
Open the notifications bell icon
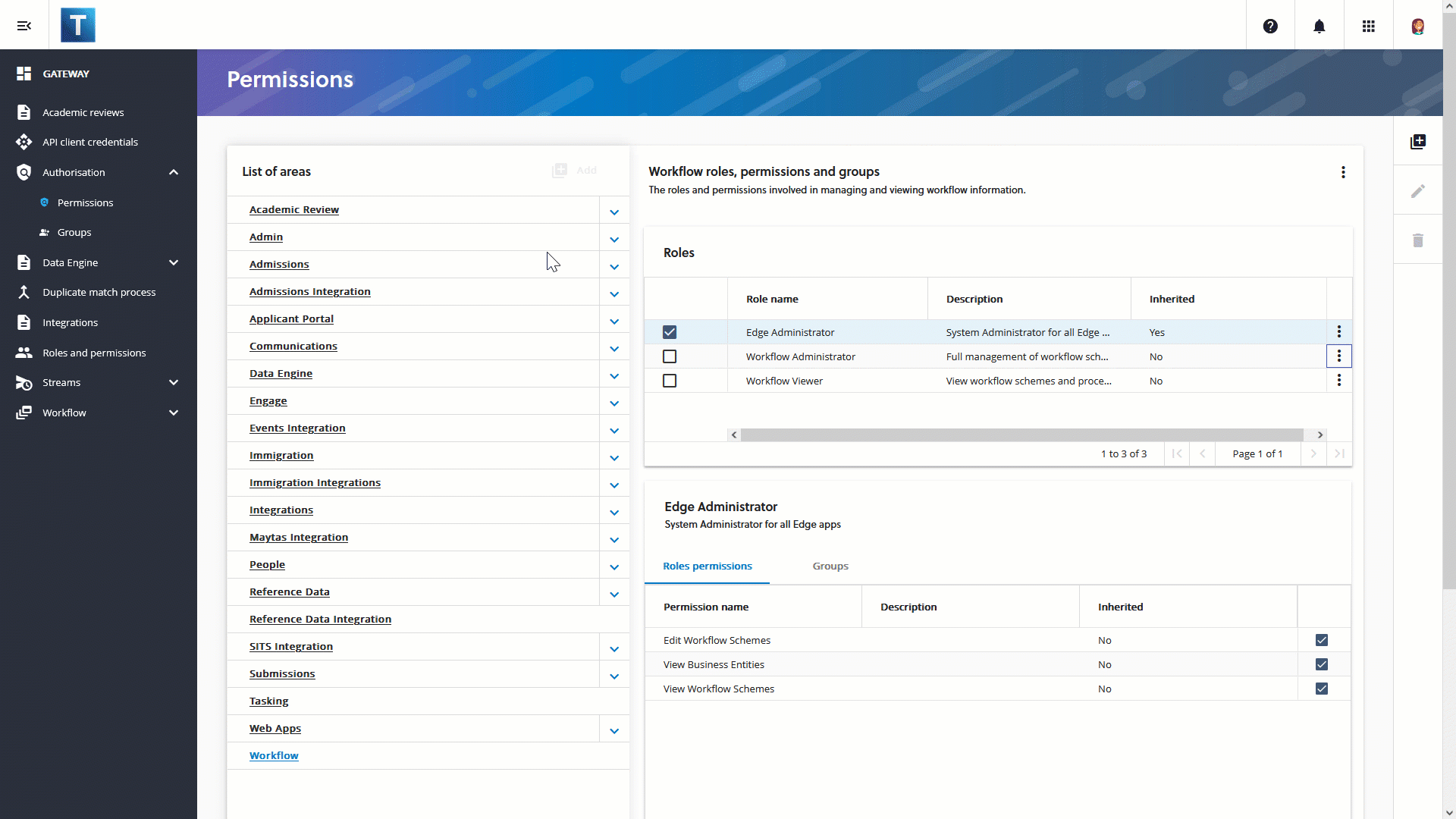[x=1319, y=26]
